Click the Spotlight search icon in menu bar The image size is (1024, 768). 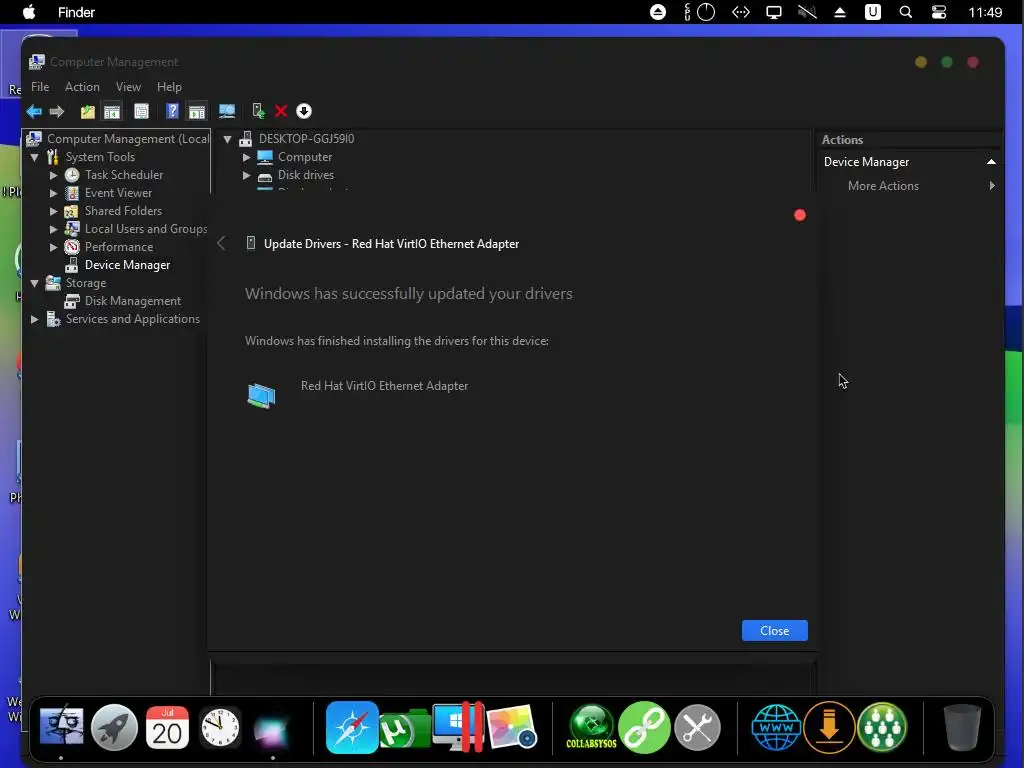pyautogui.click(x=906, y=12)
